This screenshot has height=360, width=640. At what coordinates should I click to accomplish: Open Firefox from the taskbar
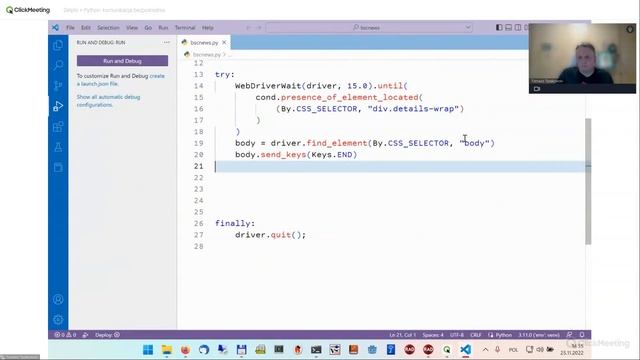point(185,350)
